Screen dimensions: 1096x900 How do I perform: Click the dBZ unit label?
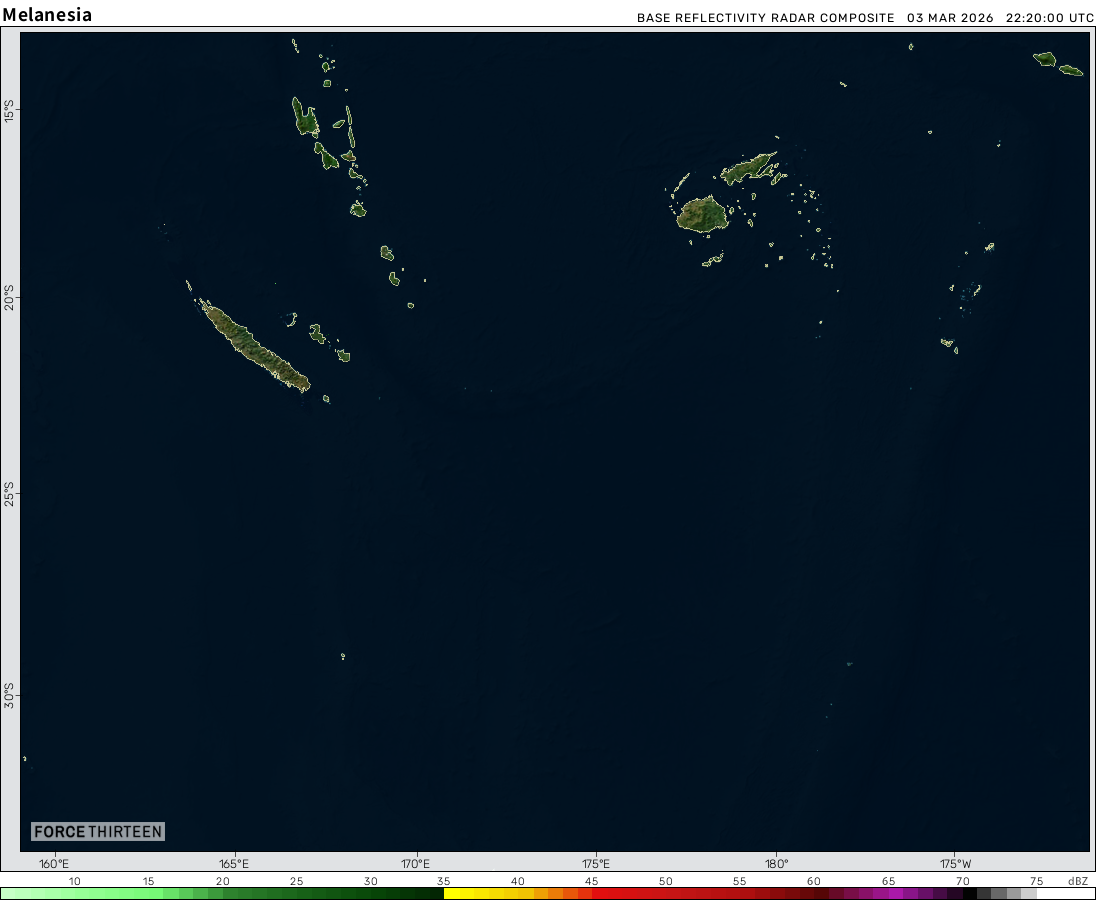tap(1077, 881)
